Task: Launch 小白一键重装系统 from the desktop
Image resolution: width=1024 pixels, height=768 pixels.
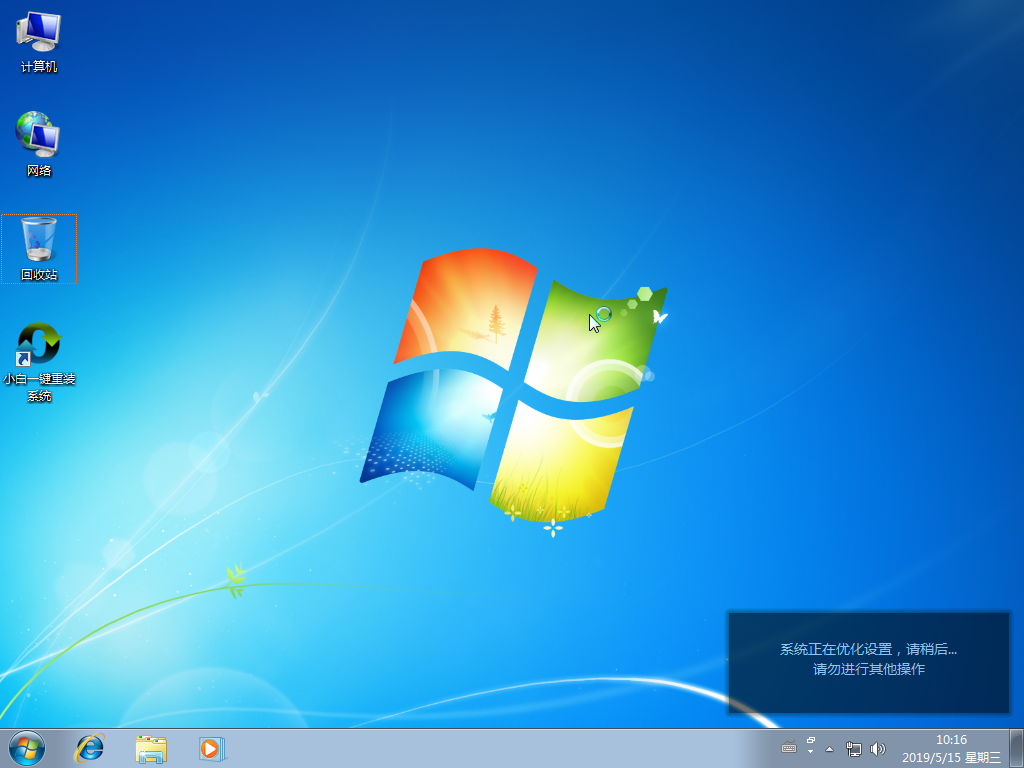Action: pos(38,350)
